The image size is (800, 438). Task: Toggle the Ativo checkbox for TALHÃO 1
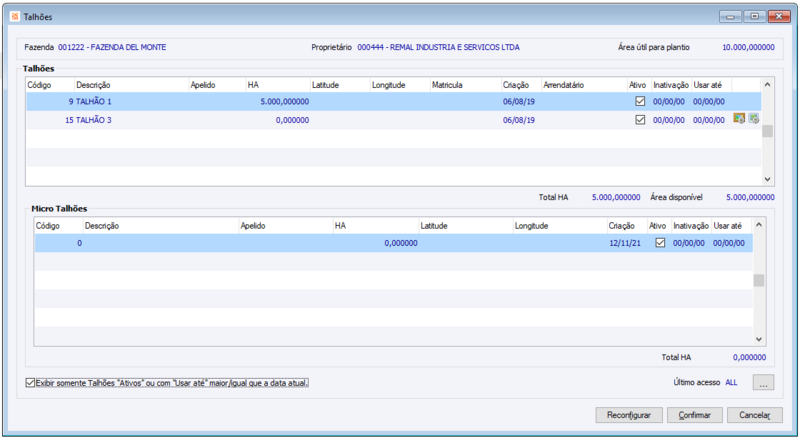(x=640, y=101)
